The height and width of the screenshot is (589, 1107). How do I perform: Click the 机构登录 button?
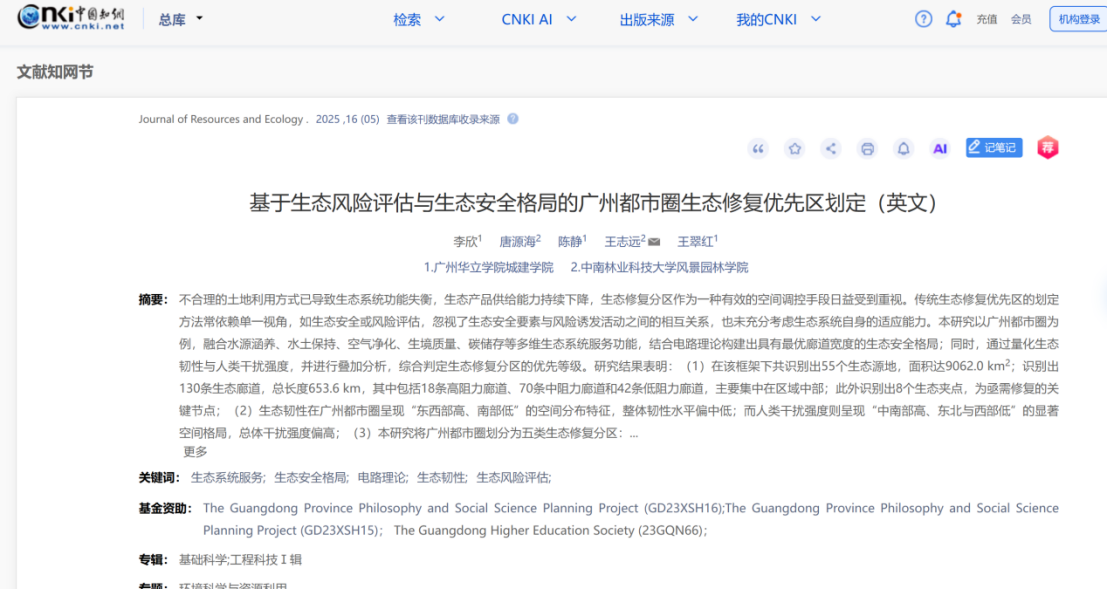pos(1078,19)
